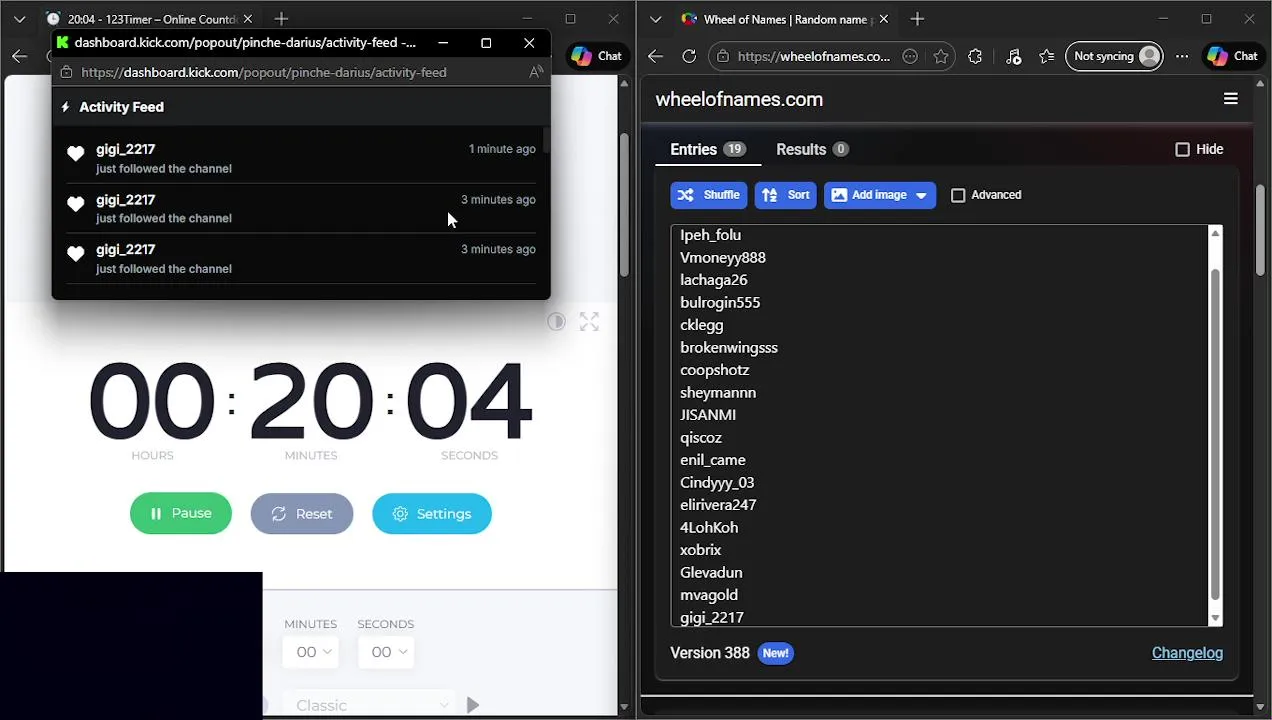The width and height of the screenshot is (1272, 720).
Task: Close the 123Timer tab
Action: click(x=248, y=19)
